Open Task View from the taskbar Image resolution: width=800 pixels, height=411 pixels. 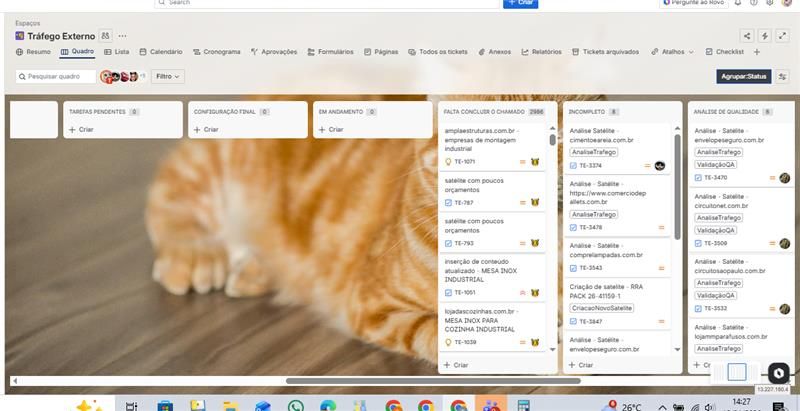(x=132, y=406)
